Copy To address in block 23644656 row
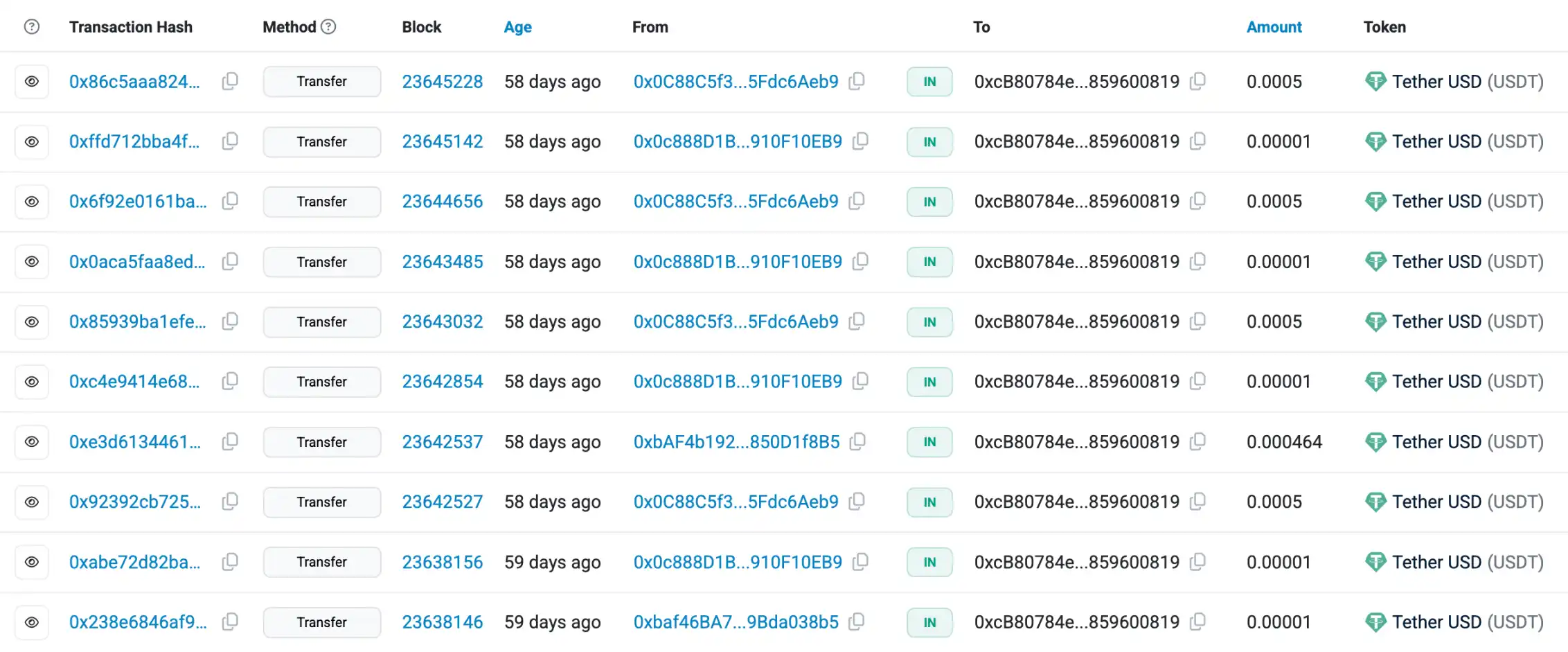Viewport: 1568px width, 652px height. [x=1197, y=201]
